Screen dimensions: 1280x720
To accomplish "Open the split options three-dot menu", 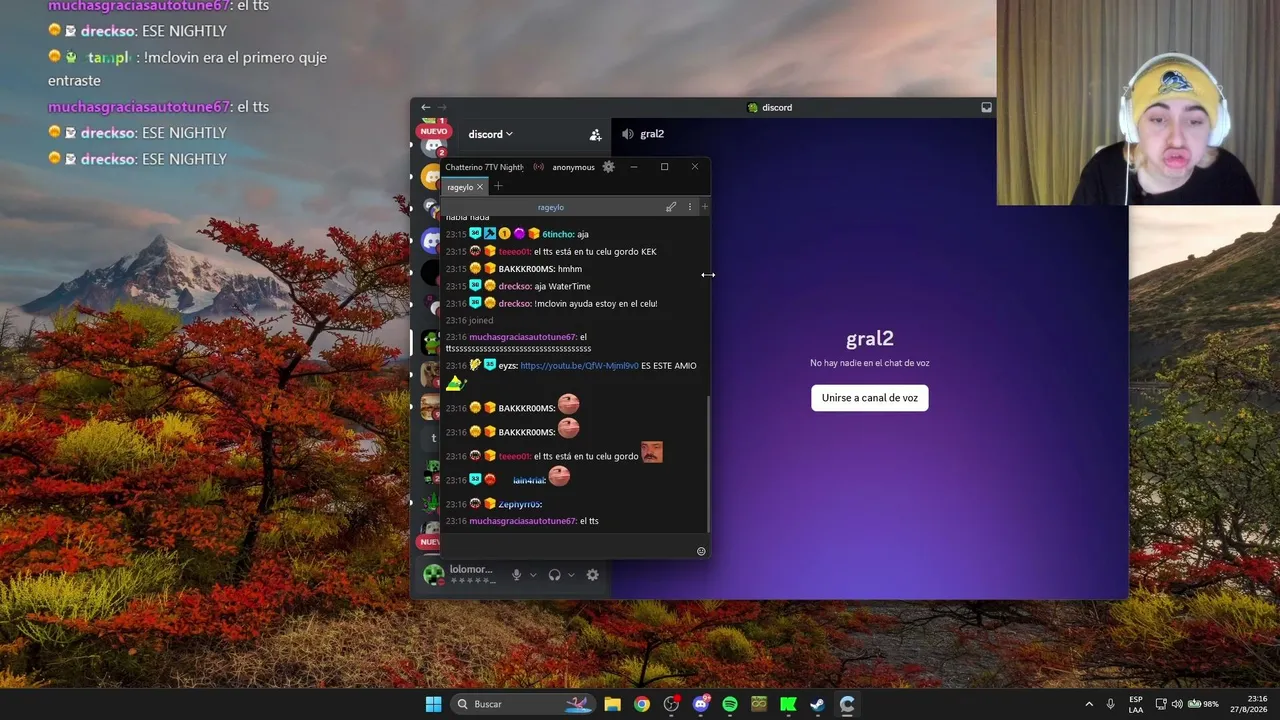I will click(689, 207).
